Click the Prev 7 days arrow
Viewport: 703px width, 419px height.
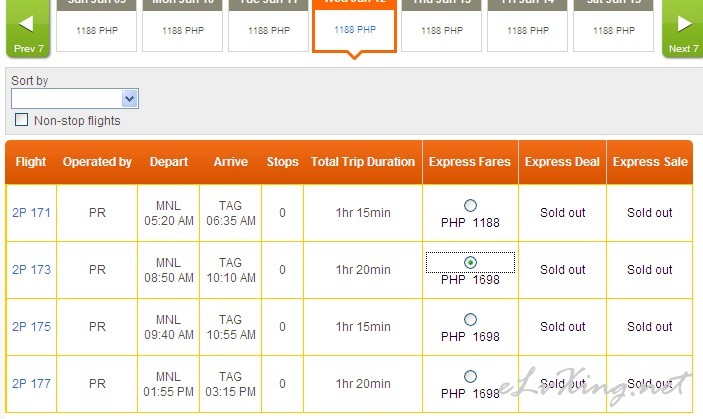[28, 28]
